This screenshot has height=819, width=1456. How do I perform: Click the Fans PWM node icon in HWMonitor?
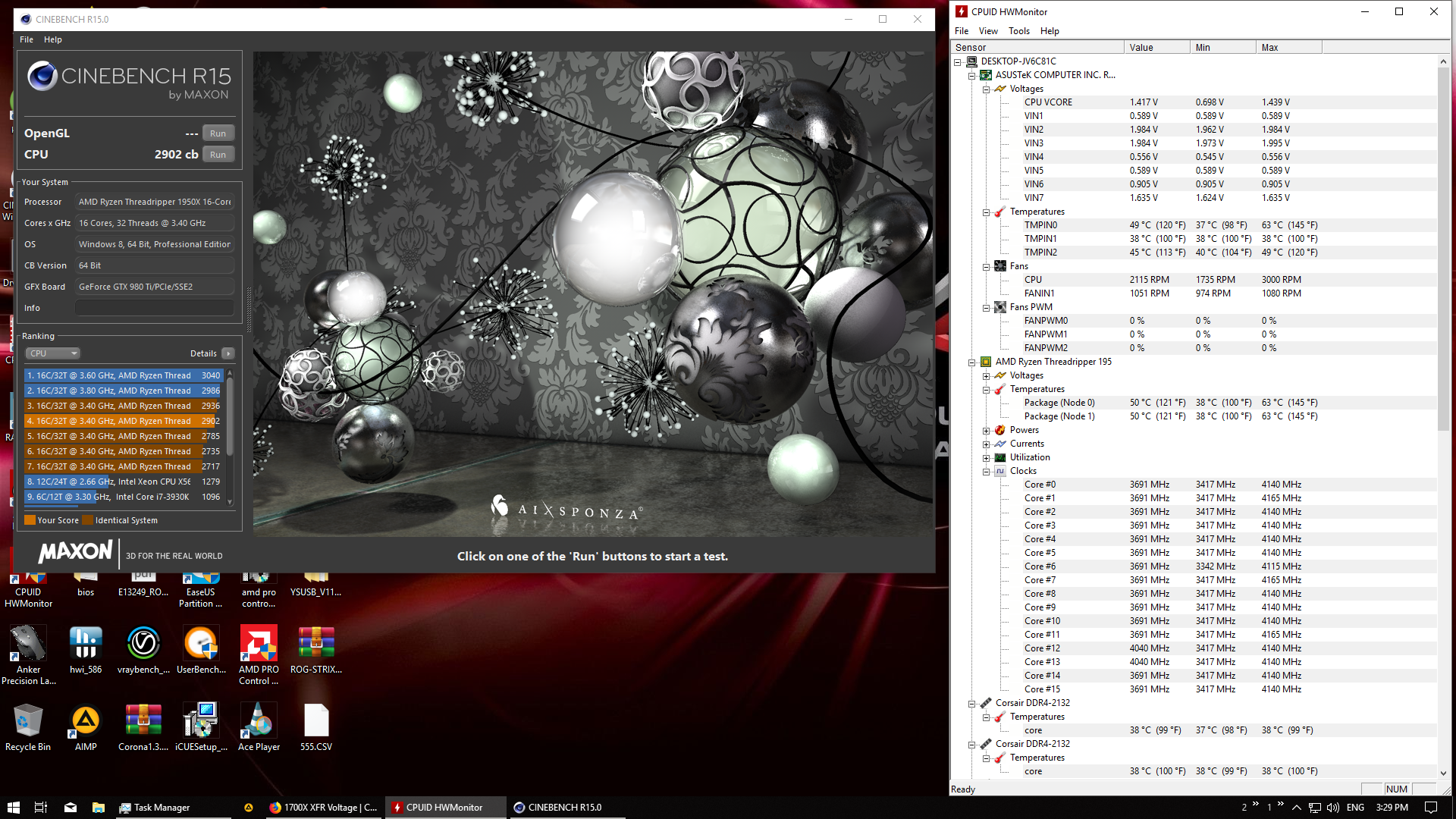click(x=1000, y=307)
